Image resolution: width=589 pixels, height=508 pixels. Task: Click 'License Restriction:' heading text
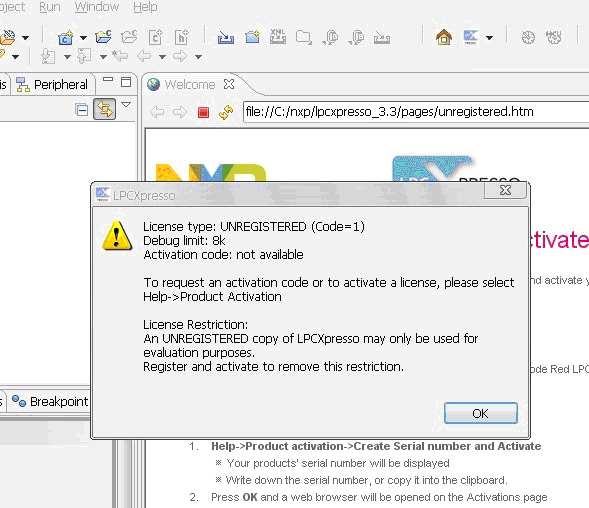(x=195, y=324)
